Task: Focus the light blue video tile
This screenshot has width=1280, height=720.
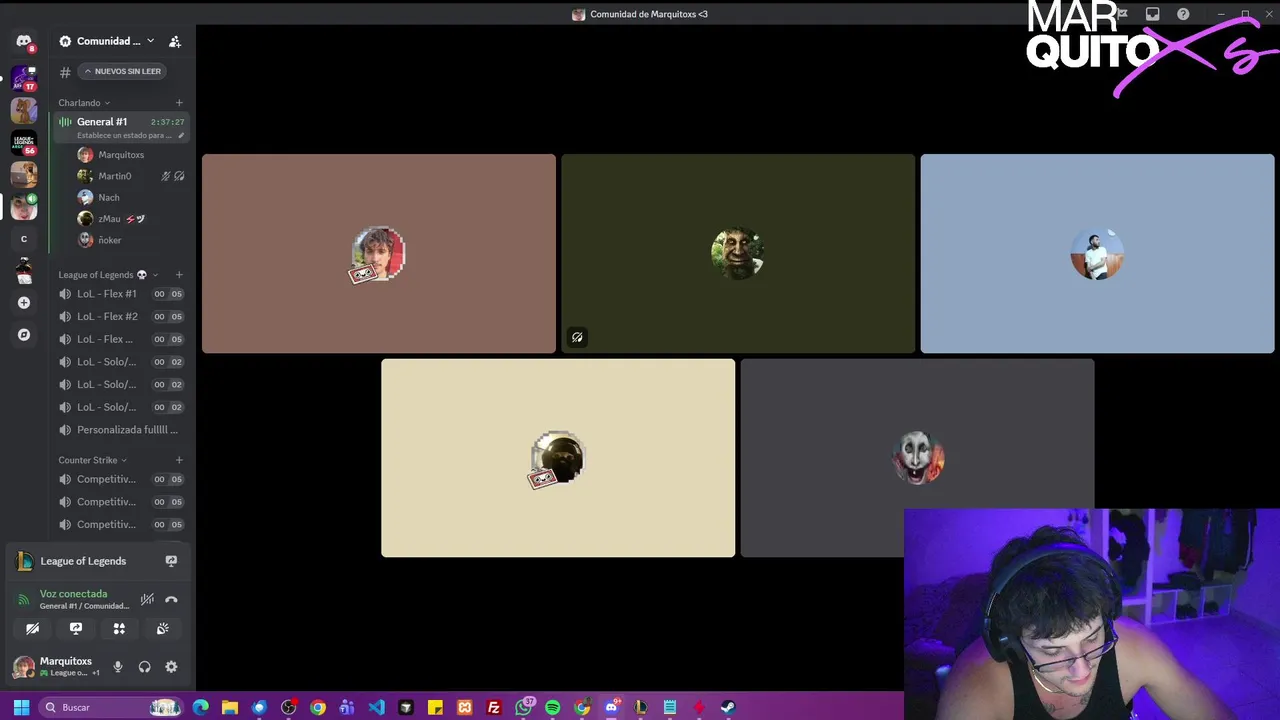Action: (1097, 253)
